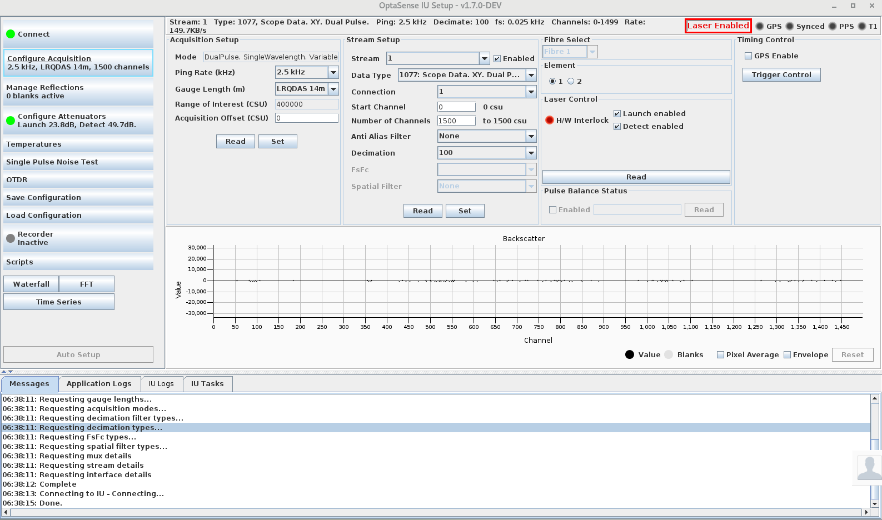This screenshot has width=882, height=520.
Task: Click the grey Recorder inactive status icon
Action: click(x=11, y=238)
